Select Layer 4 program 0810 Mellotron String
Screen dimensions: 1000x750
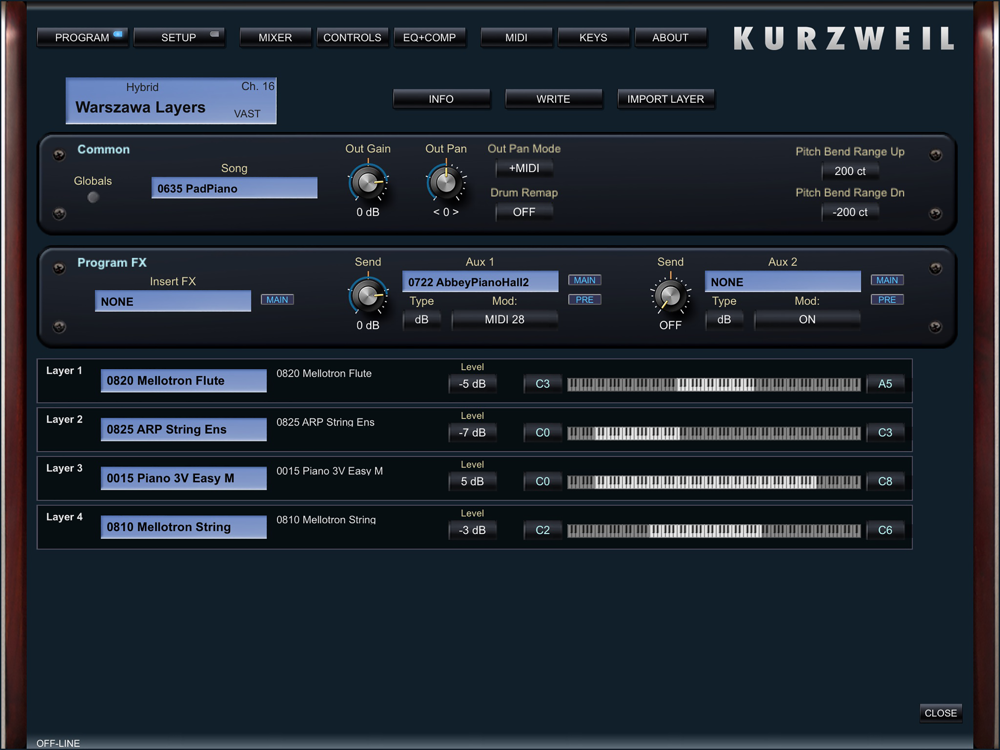184,527
